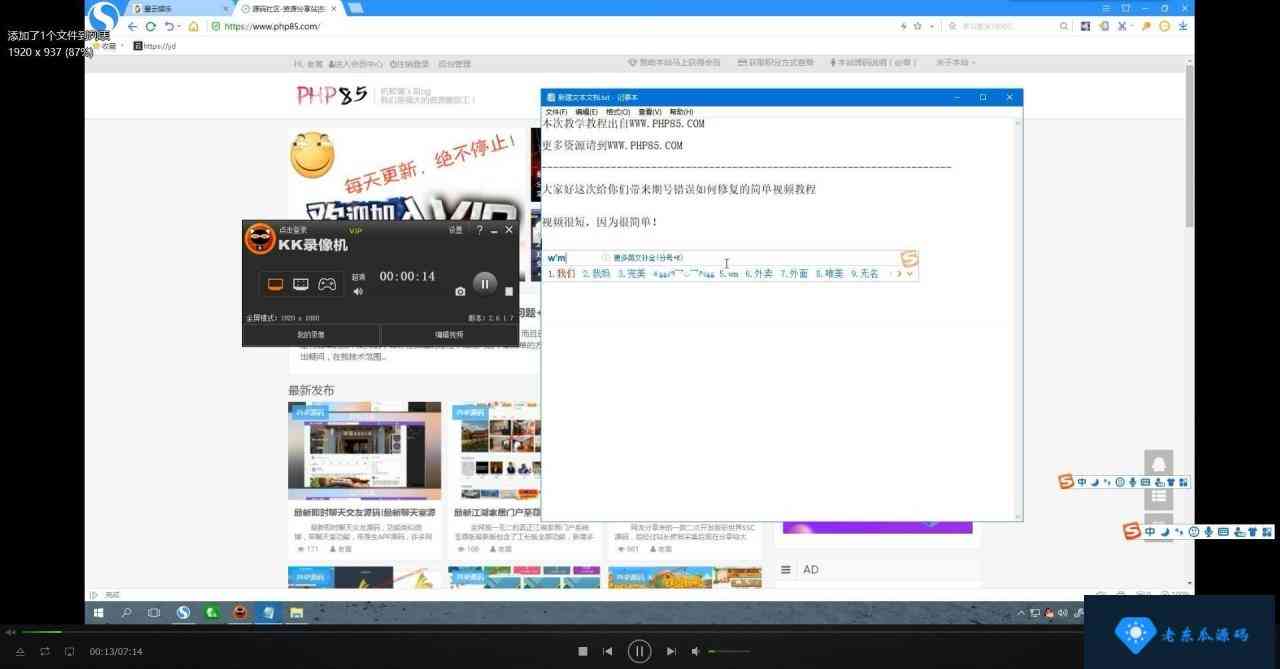
Task: Stop the video player playback
Action: (x=583, y=651)
